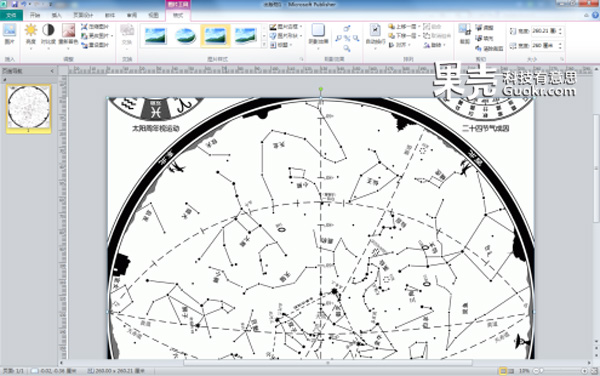Image resolution: width=600 pixels, height=376 pixels.
Task: Open the Rotate dropdown
Action: pyautogui.click(x=435, y=45)
